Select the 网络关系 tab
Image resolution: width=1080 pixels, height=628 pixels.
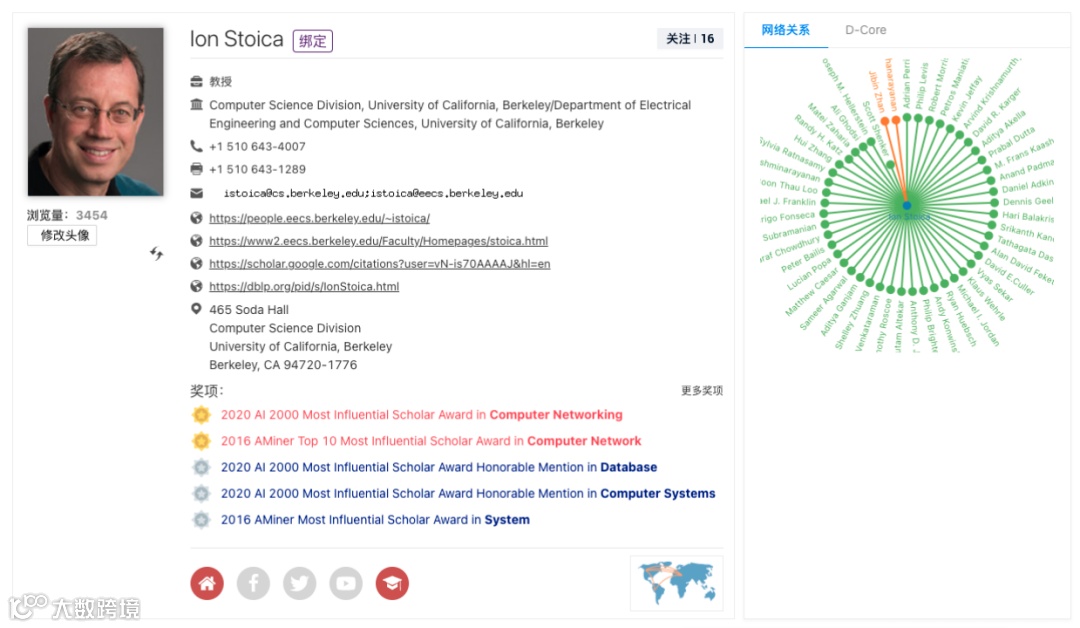pos(786,30)
